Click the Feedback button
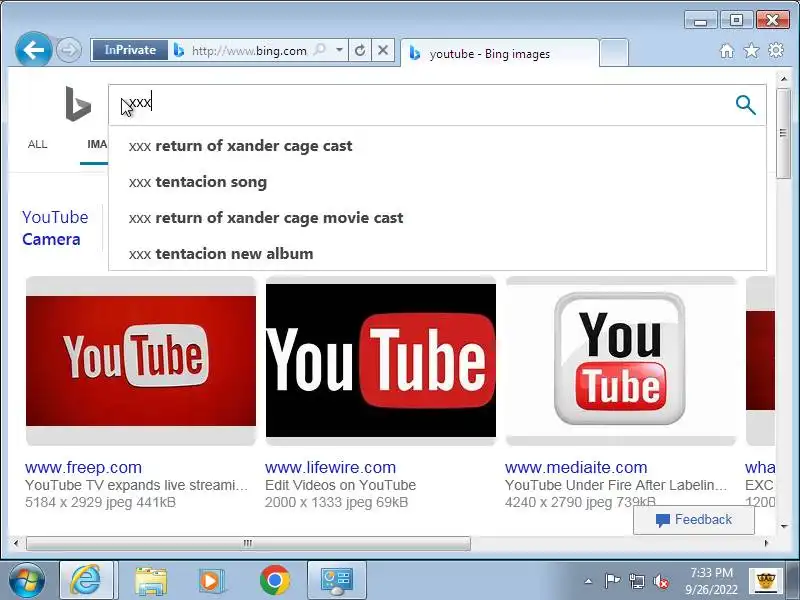The image size is (800, 600). [x=694, y=520]
